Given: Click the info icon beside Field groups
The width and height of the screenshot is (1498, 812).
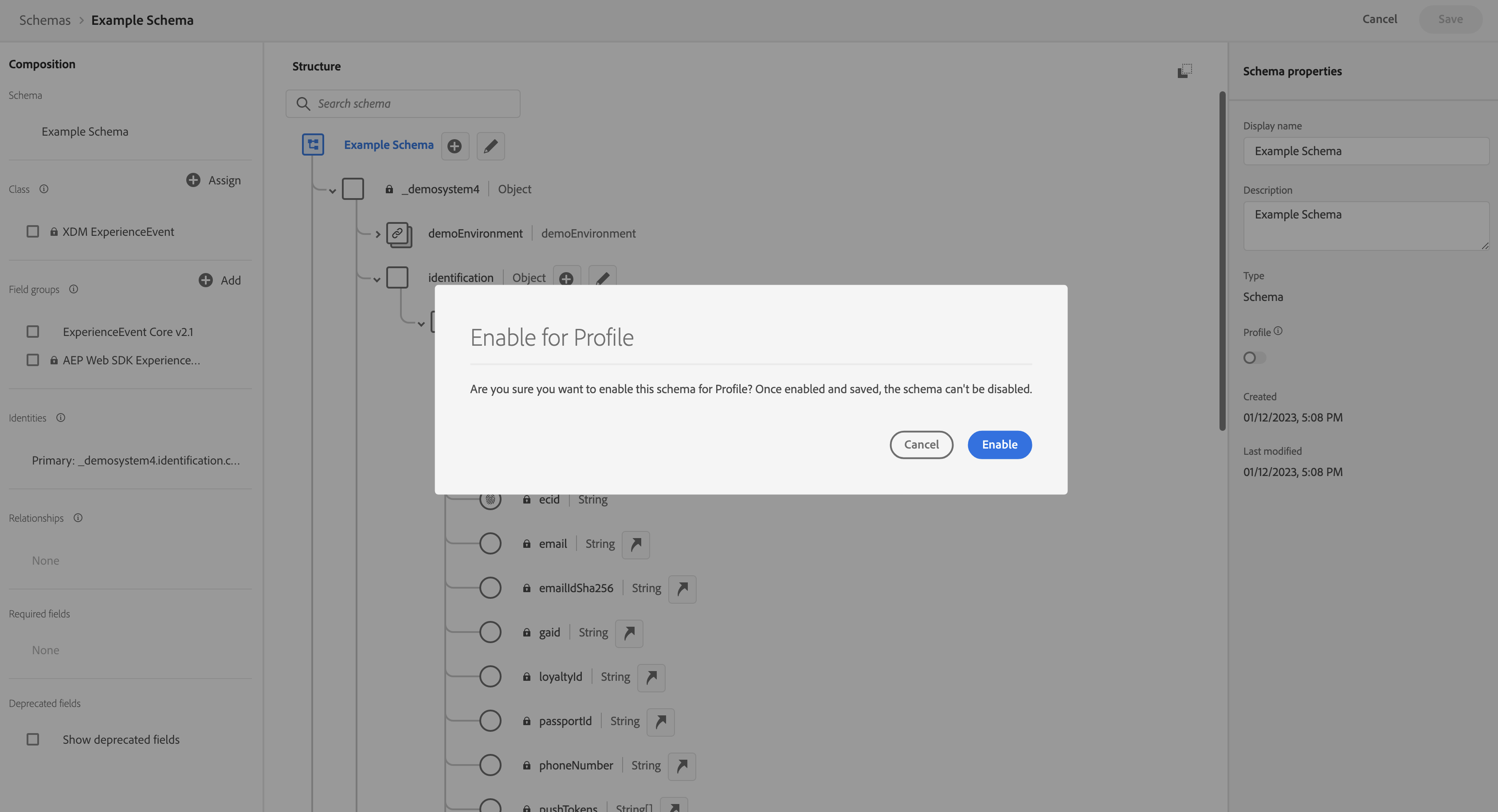Looking at the screenshot, I should pos(73,289).
